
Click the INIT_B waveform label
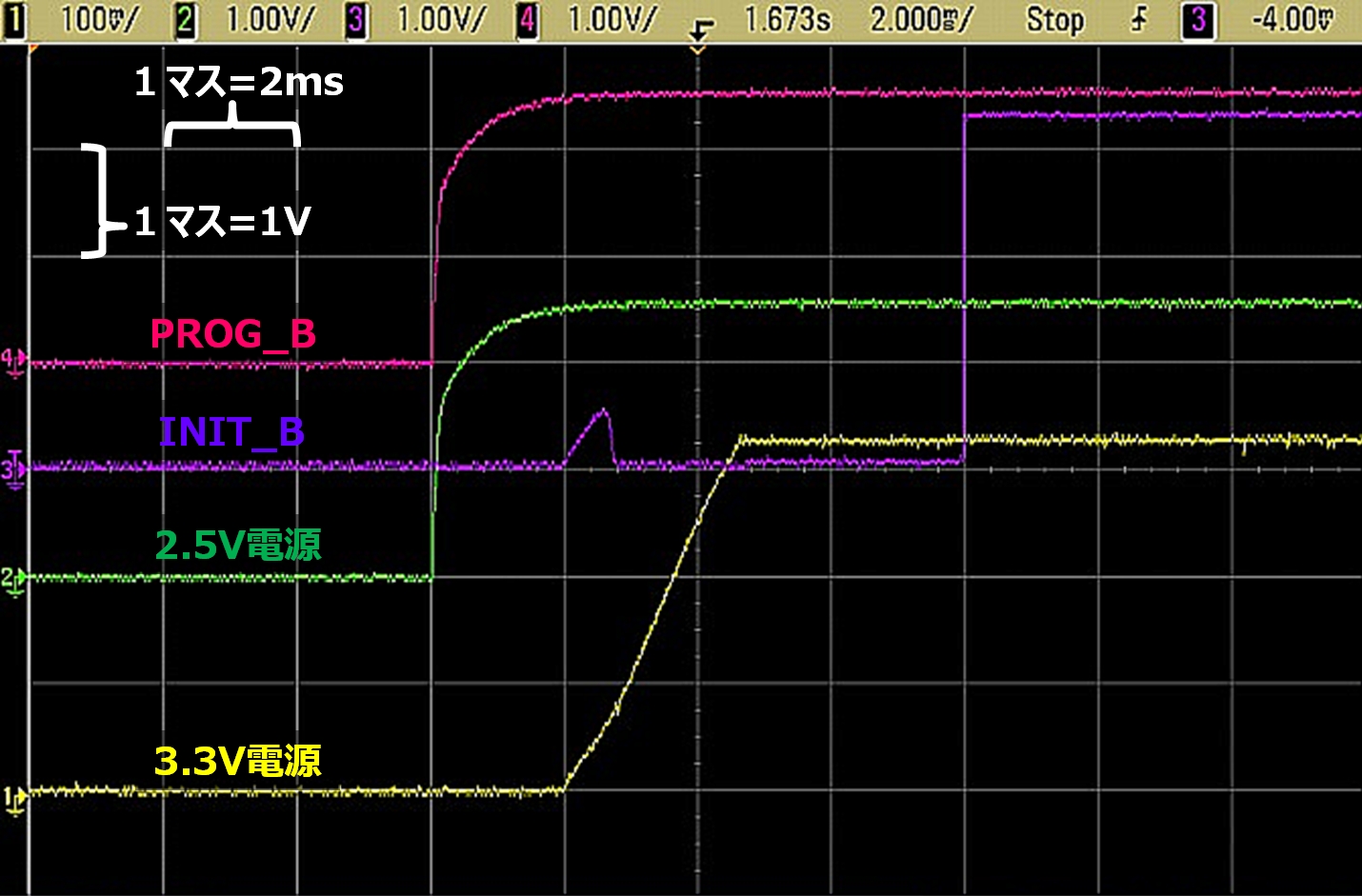click(x=232, y=432)
